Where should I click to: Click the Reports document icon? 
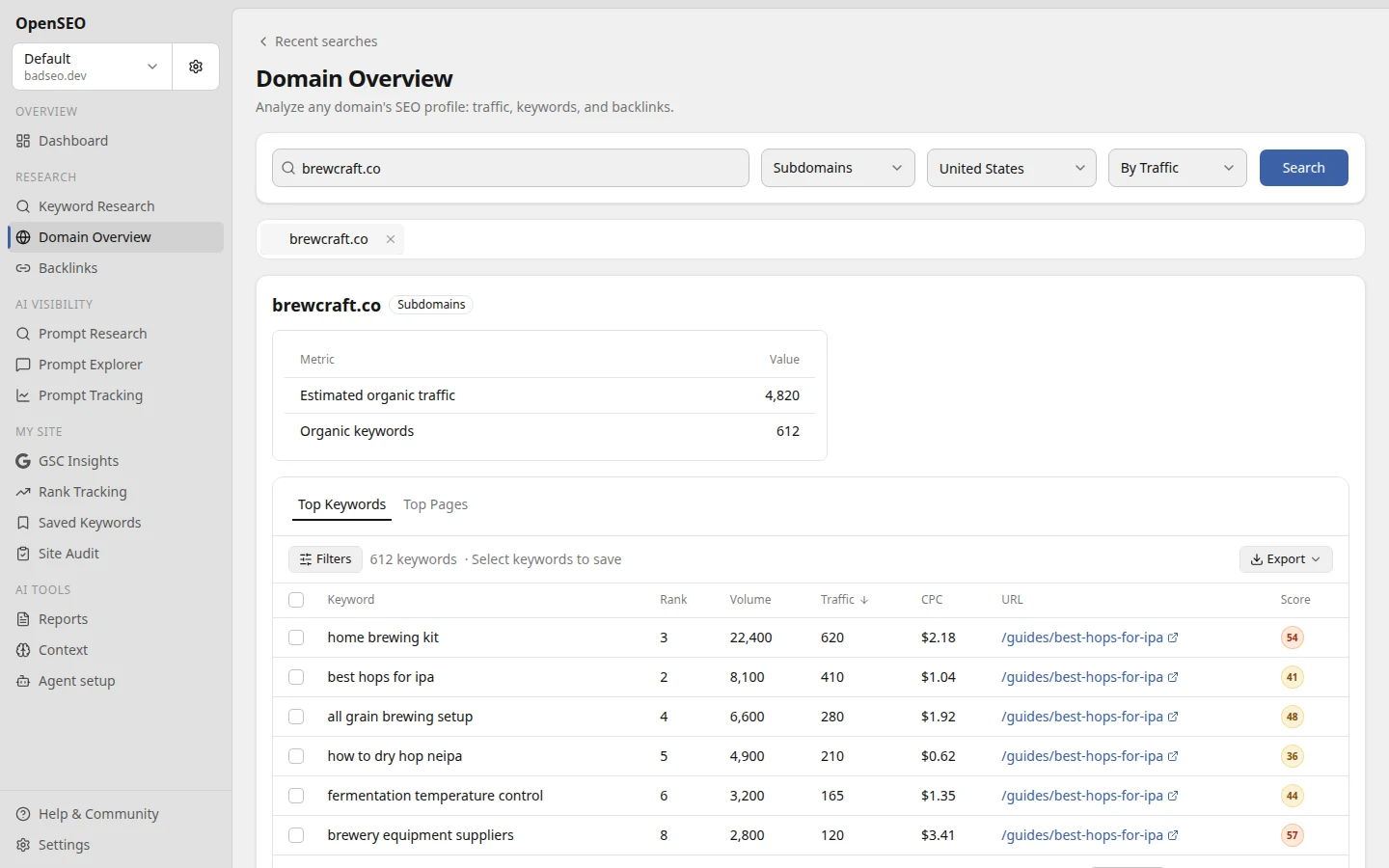pos(23,619)
